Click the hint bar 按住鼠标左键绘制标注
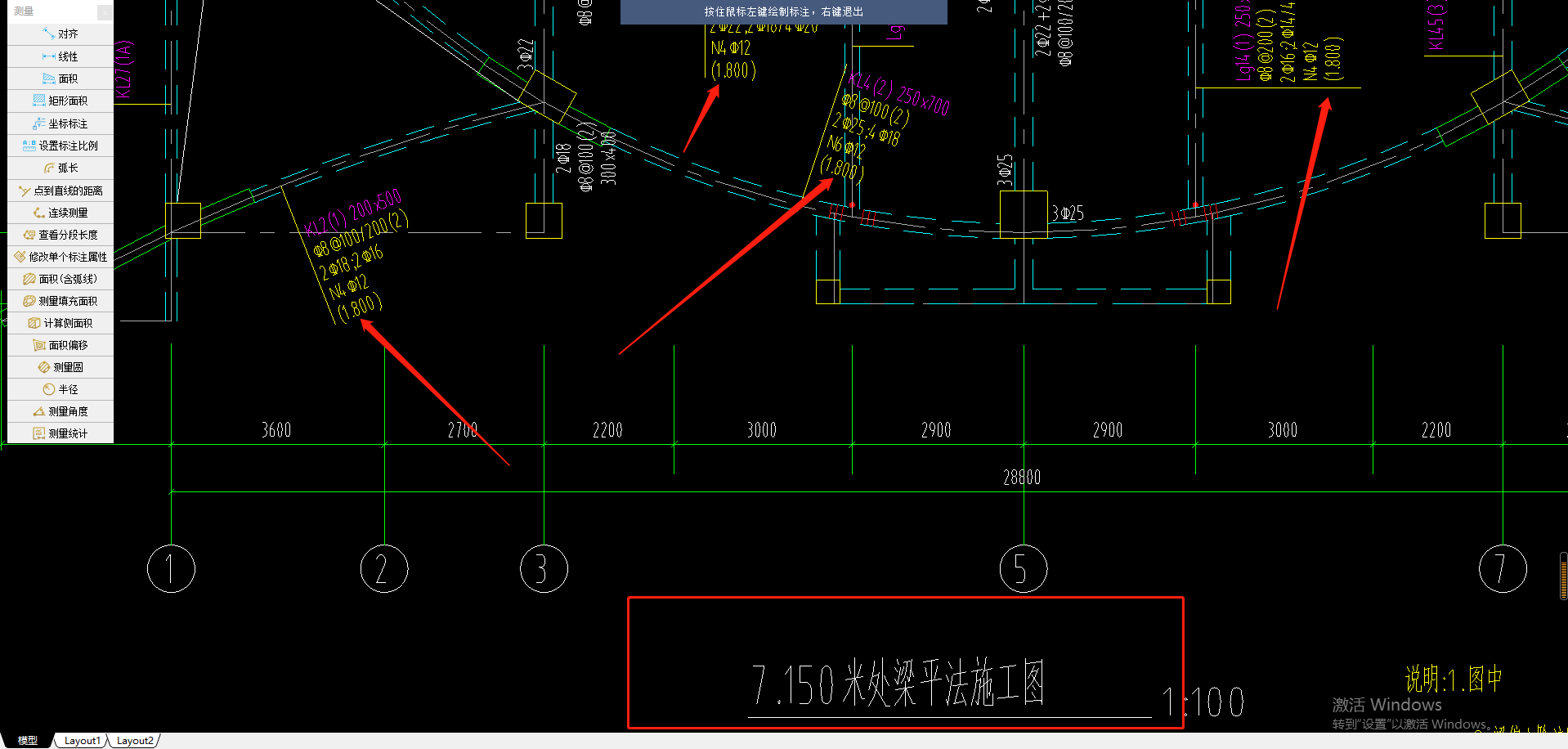 pyautogui.click(x=784, y=11)
